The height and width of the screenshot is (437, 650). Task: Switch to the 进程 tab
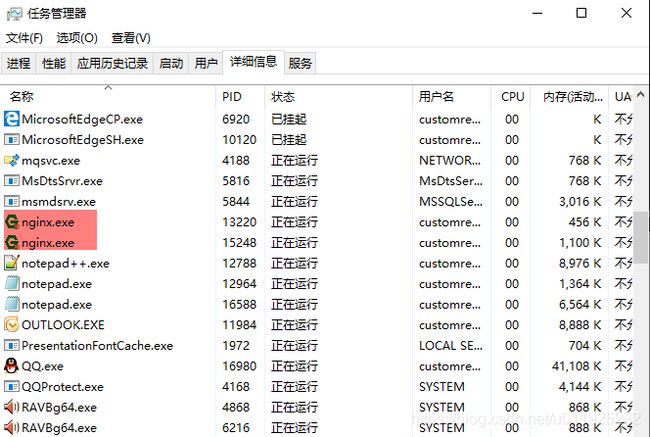18,63
